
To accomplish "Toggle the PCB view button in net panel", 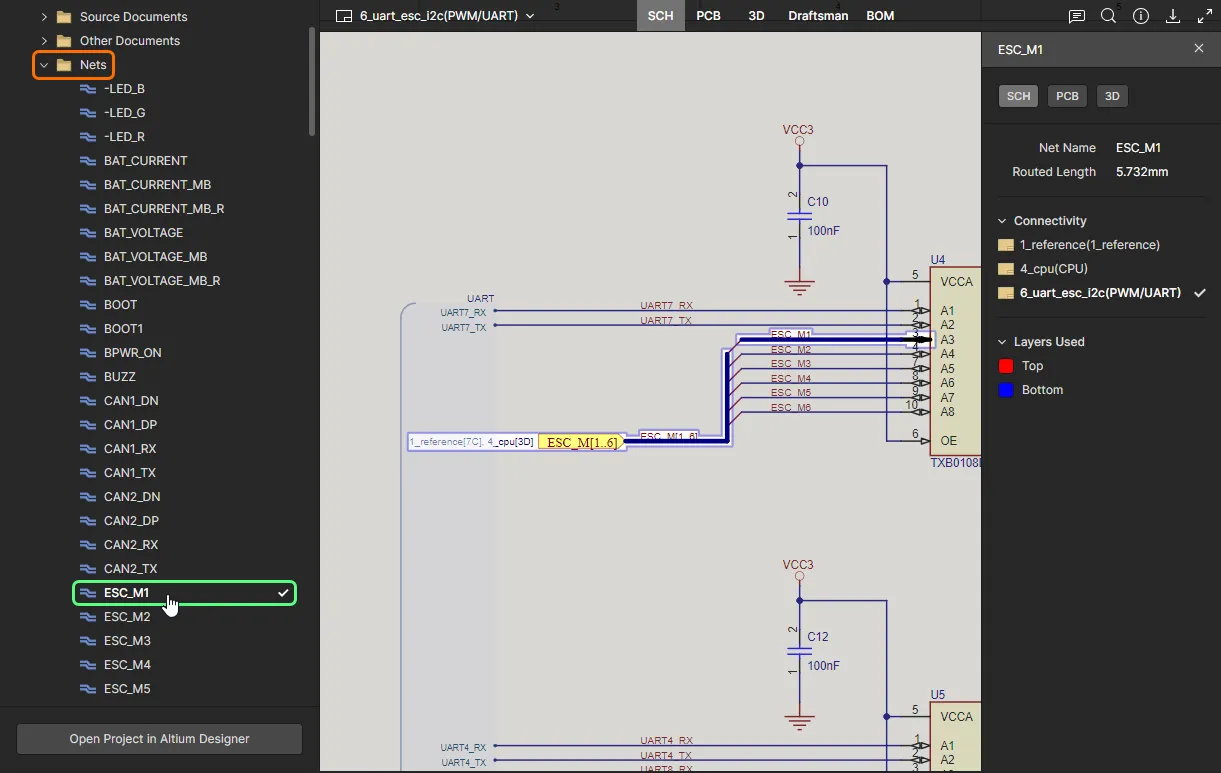I will (1067, 96).
